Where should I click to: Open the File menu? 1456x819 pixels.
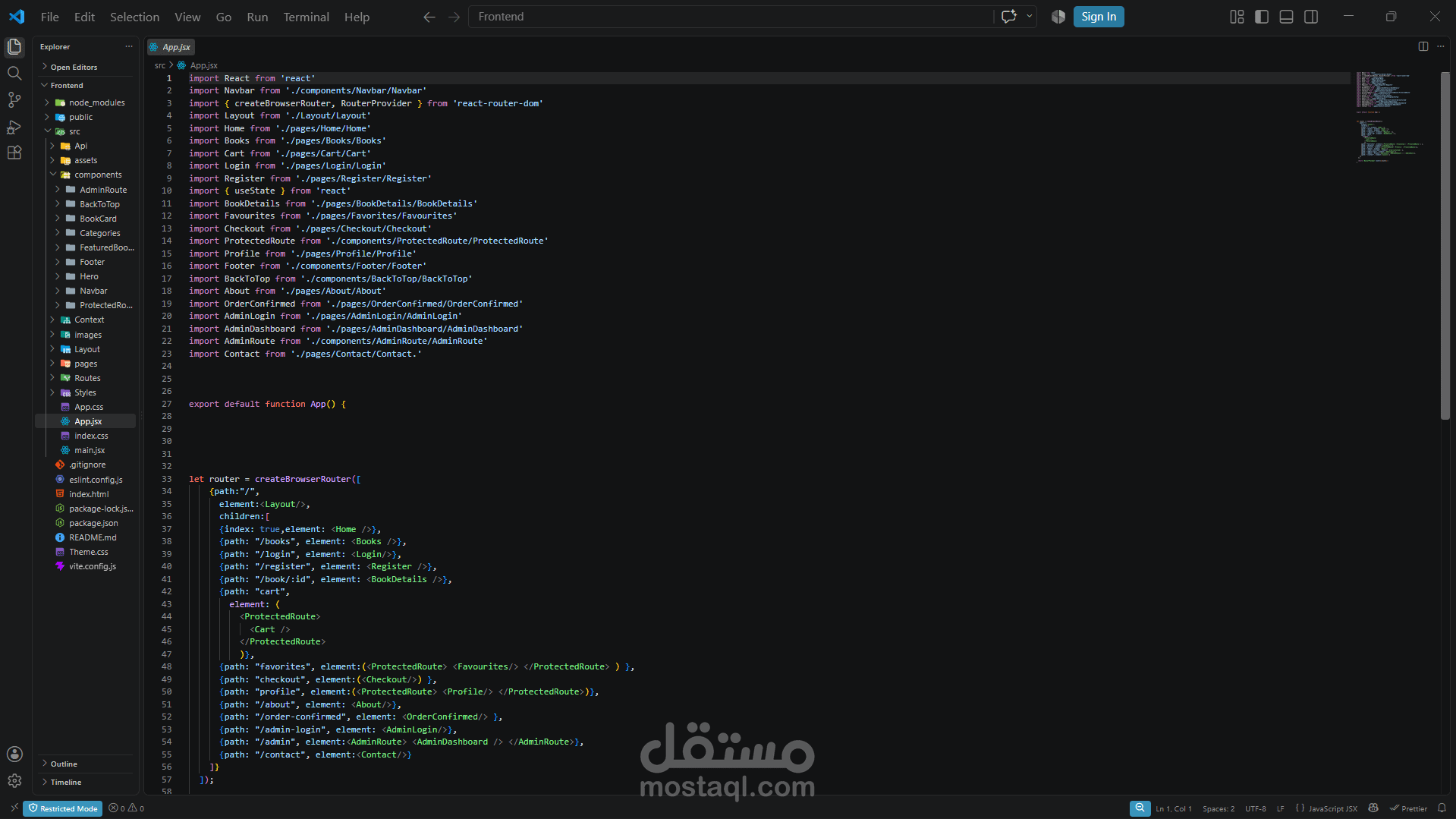49,17
